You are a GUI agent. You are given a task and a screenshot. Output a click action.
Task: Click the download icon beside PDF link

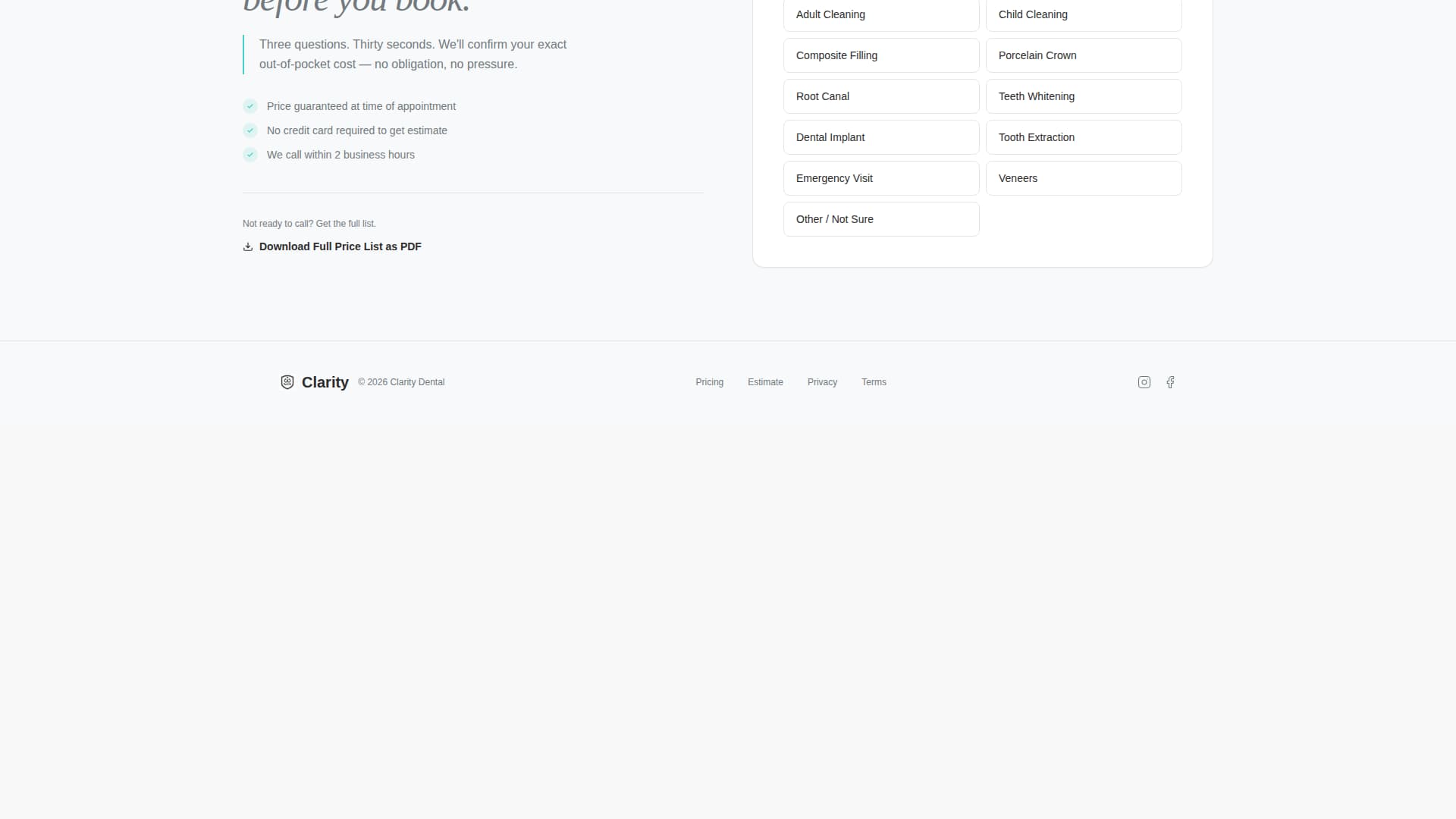pyautogui.click(x=248, y=246)
